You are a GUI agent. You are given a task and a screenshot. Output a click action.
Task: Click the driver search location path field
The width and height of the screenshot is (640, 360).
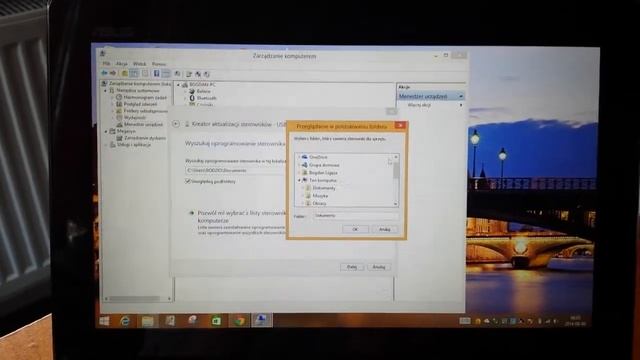(236, 170)
